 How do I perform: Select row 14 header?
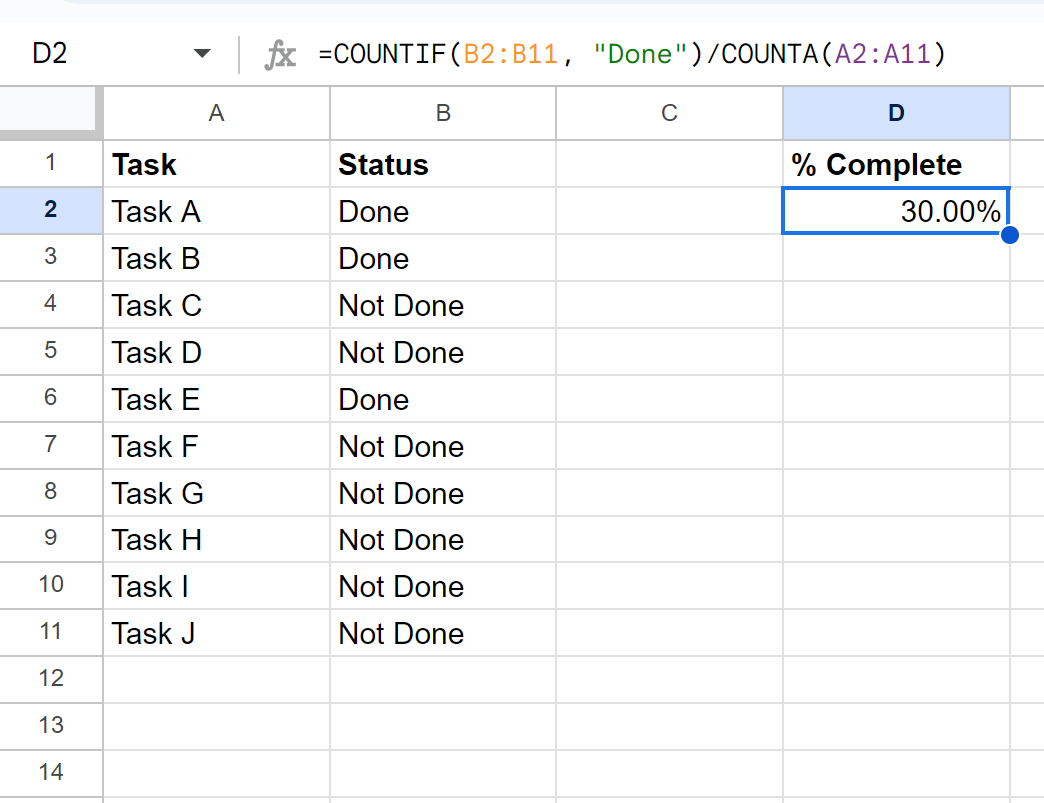51,773
